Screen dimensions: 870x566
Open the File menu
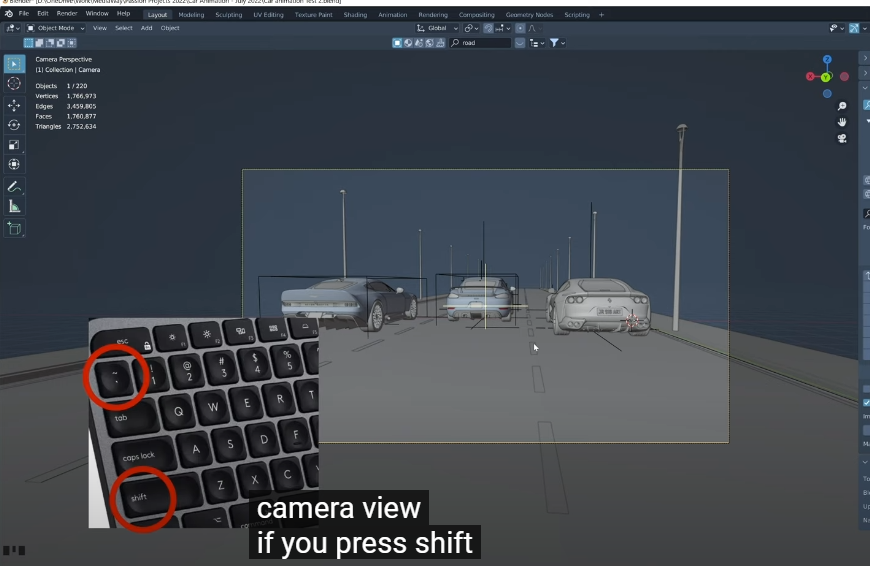(24, 14)
